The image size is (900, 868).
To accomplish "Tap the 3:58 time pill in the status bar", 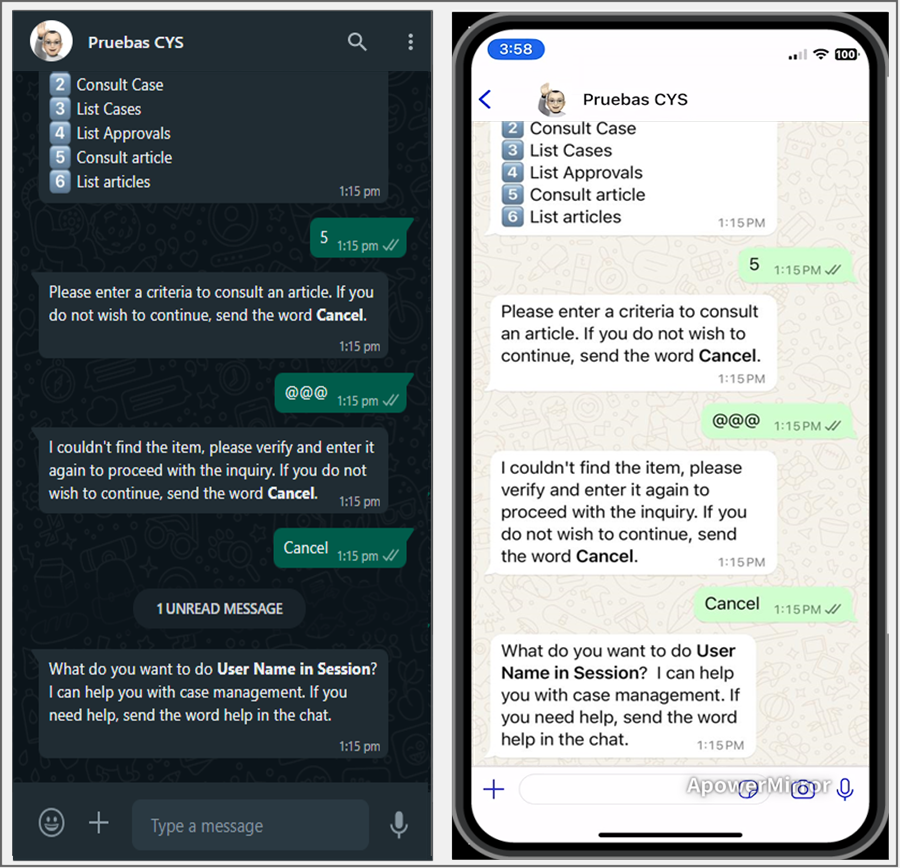I will (515, 49).
